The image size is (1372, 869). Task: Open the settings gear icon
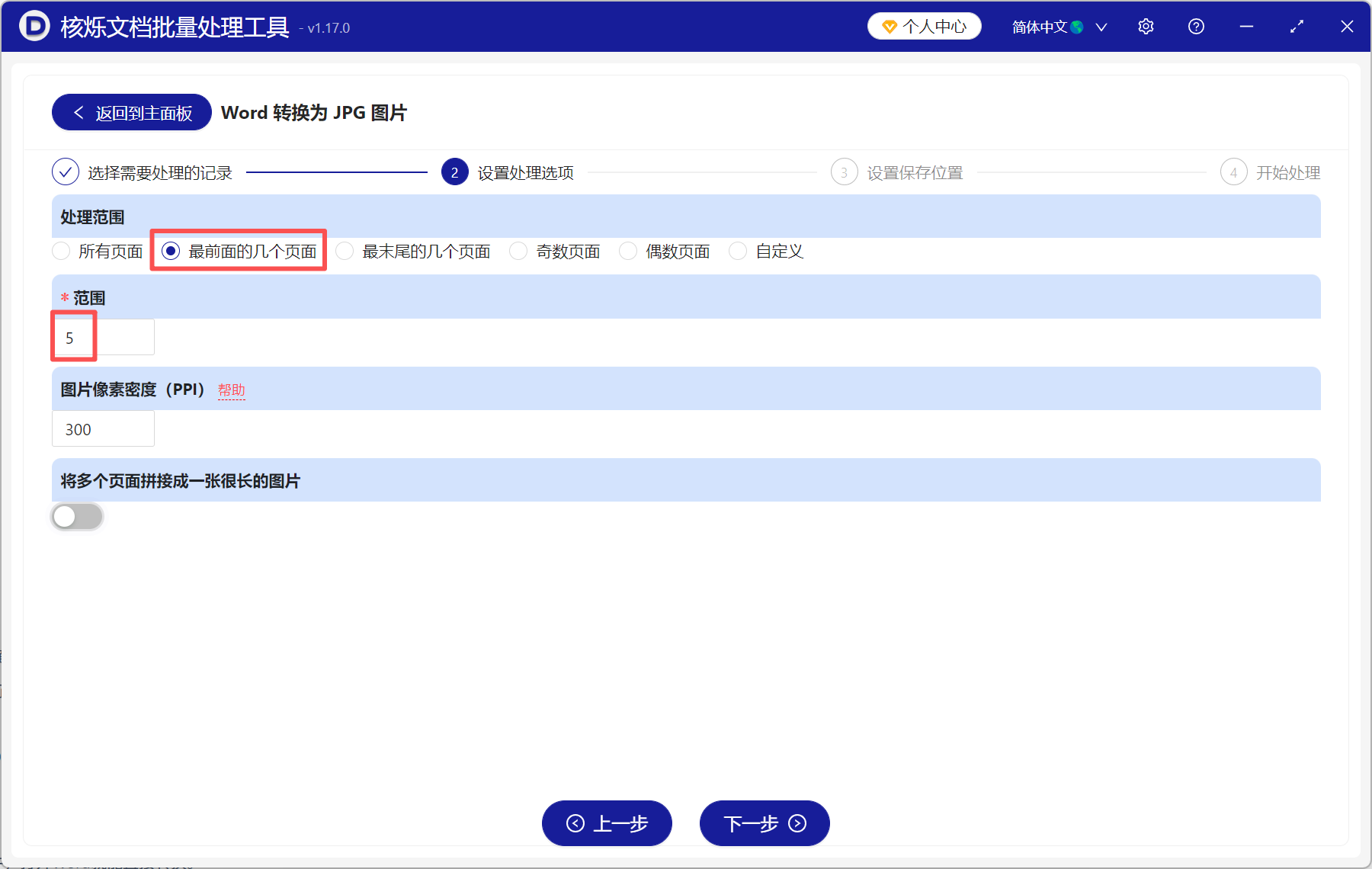click(x=1146, y=26)
